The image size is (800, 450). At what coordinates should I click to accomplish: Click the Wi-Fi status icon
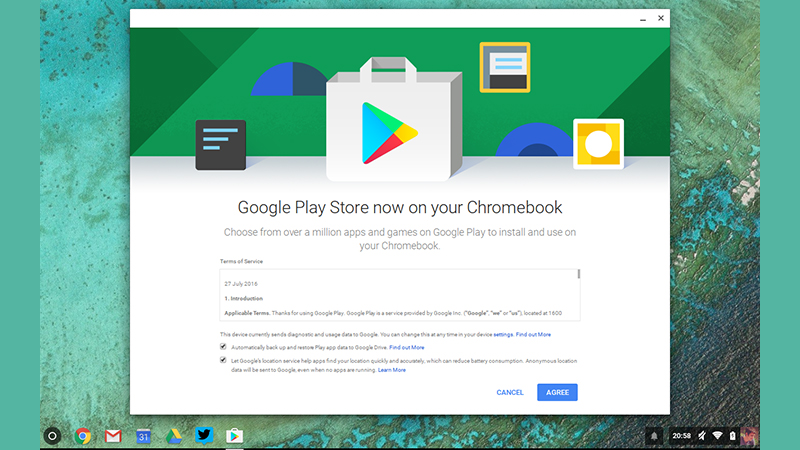tap(717, 436)
